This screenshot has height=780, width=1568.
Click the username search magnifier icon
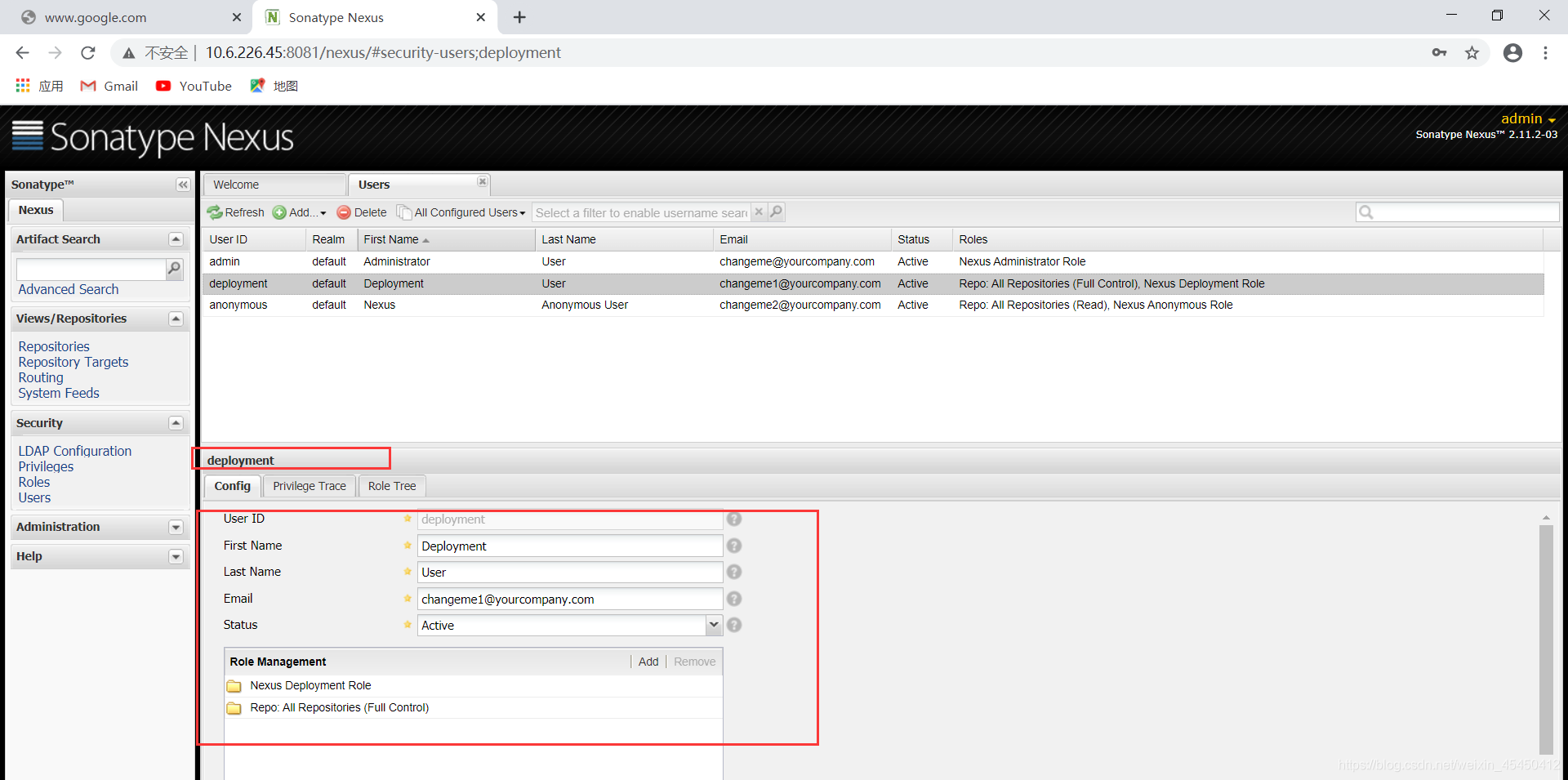776,212
